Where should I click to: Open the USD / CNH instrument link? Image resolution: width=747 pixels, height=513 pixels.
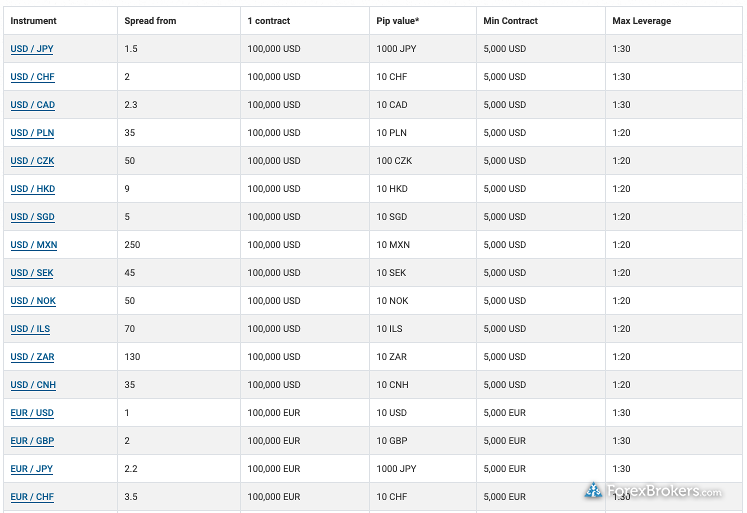[33, 385]
